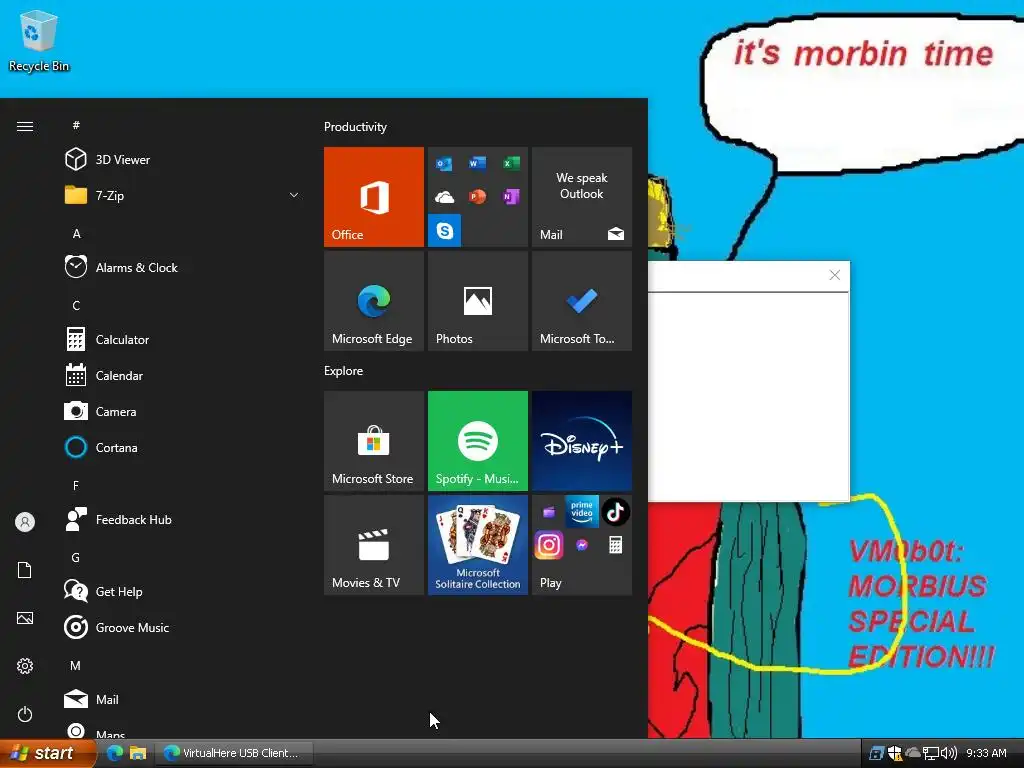Screen dimensions: 1024x768
Task: Launch the Spotify Music tile
Action: (477, 441)
